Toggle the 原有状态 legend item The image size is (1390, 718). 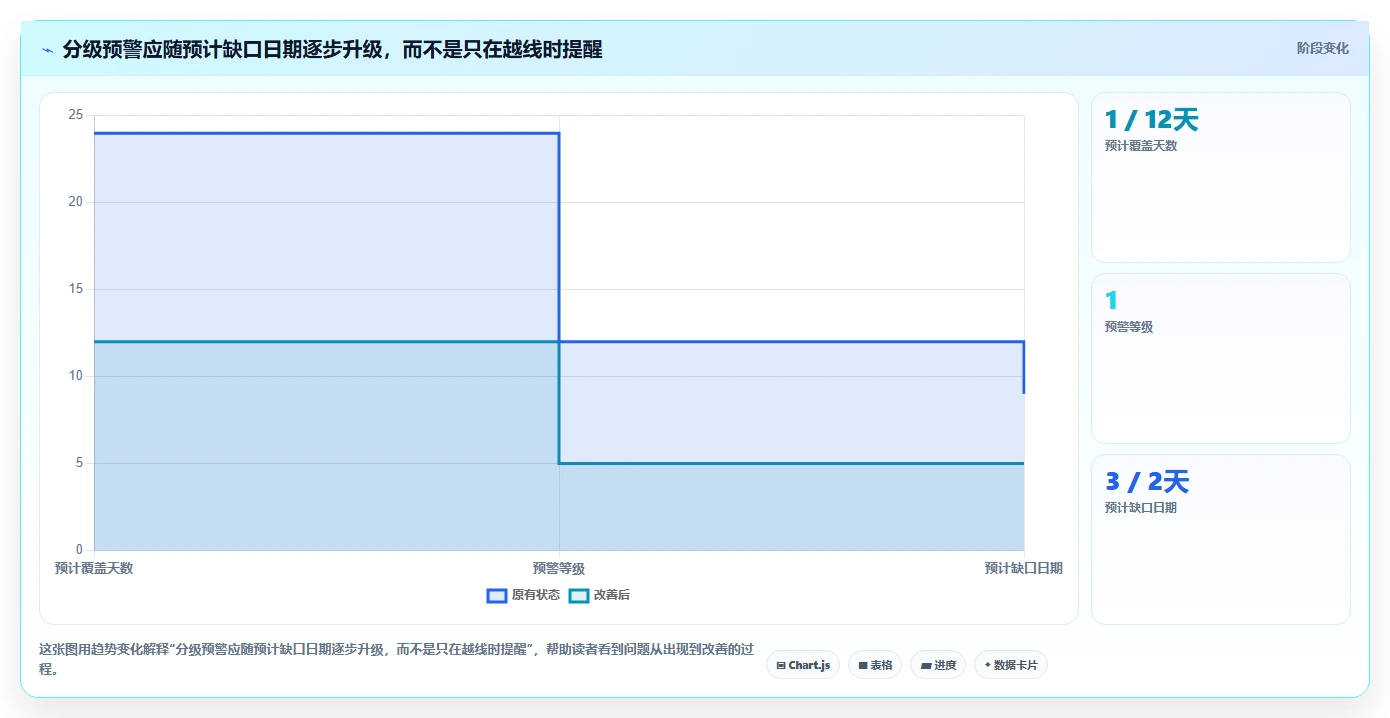523,595
